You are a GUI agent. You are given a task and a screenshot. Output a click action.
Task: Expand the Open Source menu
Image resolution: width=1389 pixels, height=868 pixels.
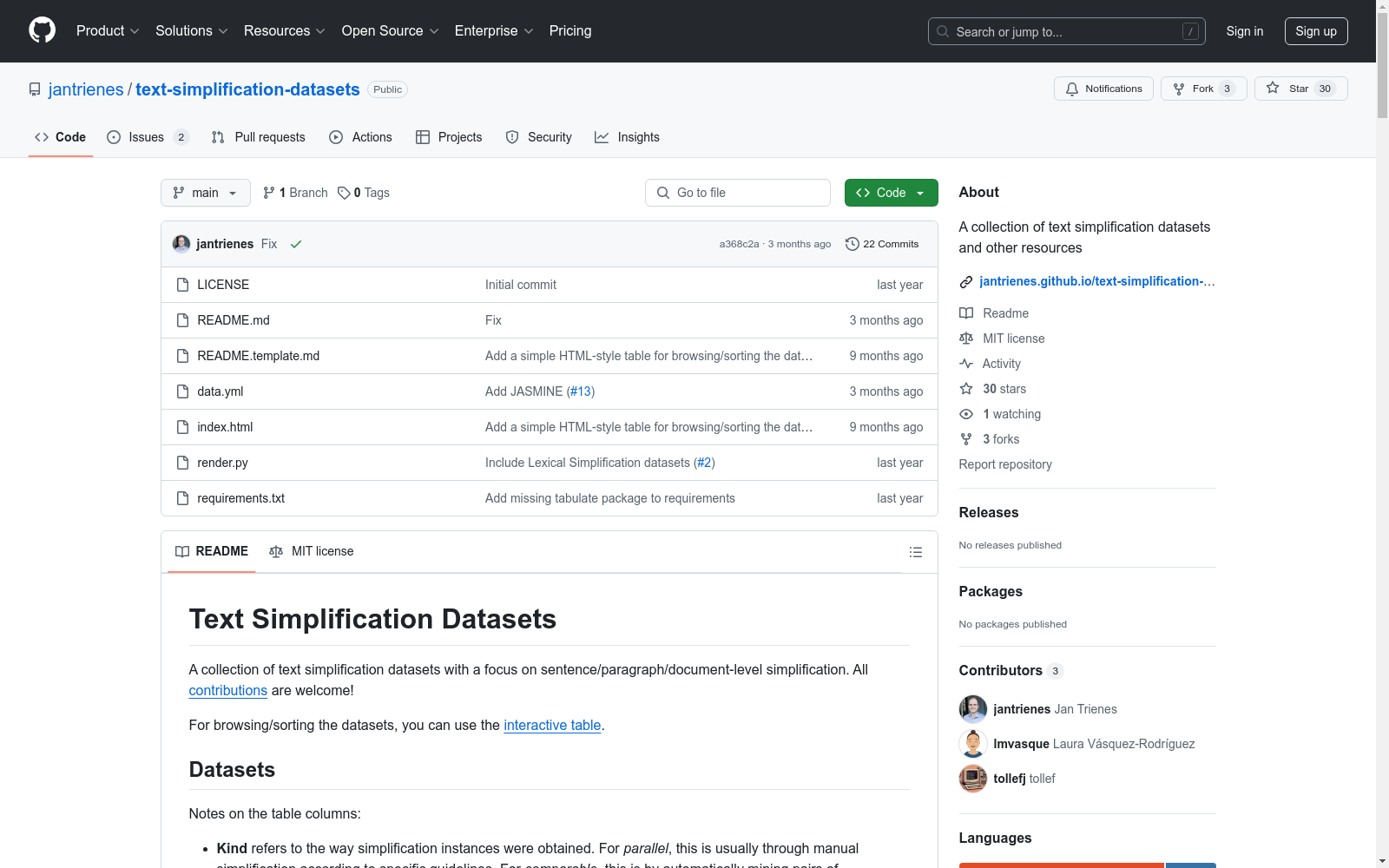click(x=390, y=30)
